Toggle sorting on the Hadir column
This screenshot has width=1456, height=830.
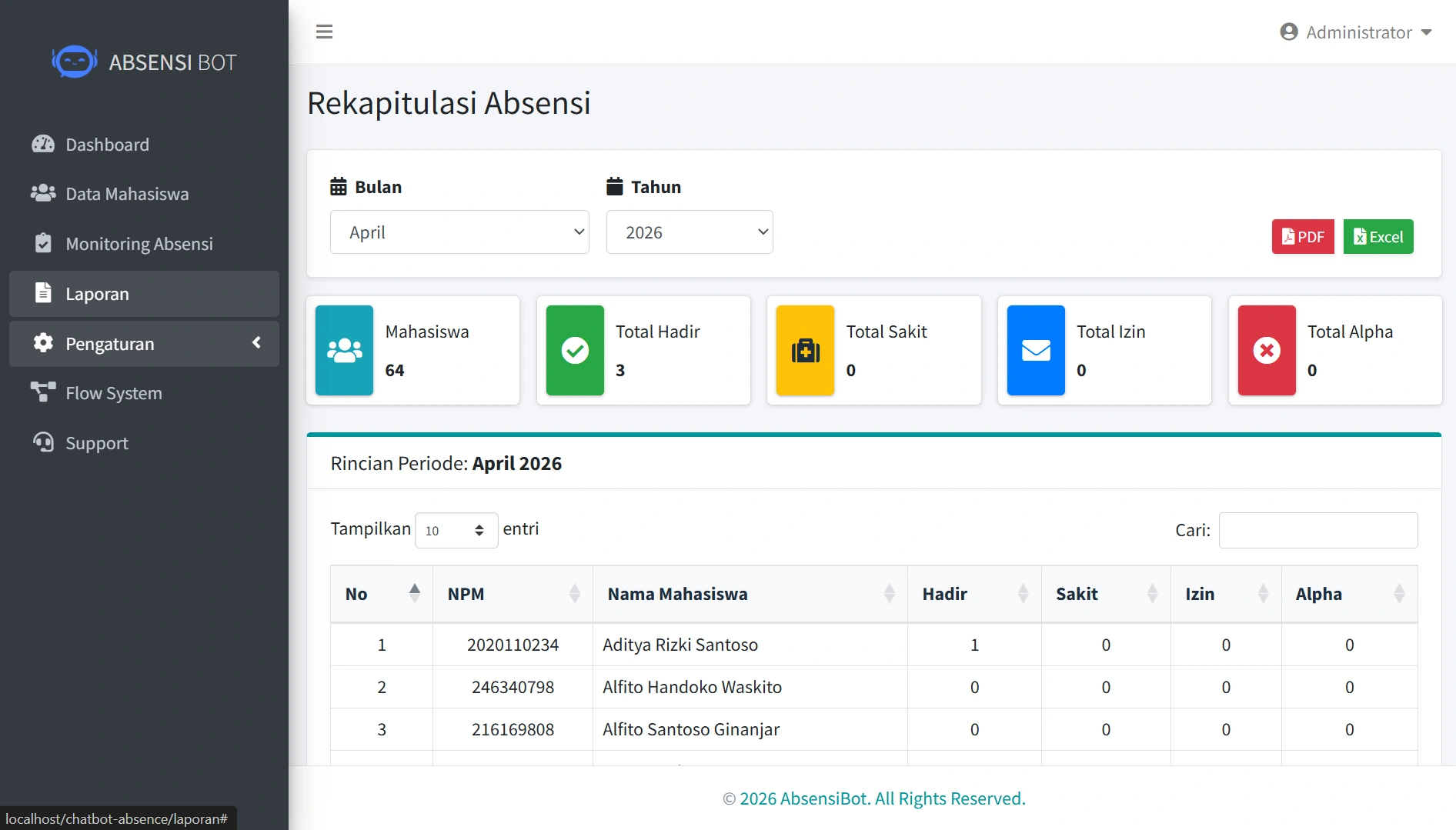[x=974, y=594]
